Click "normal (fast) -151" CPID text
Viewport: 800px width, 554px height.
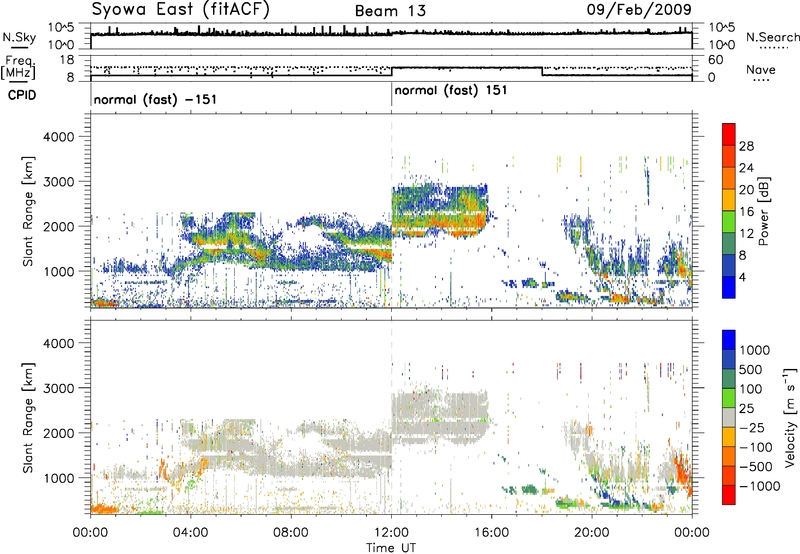tap(155, 99)
